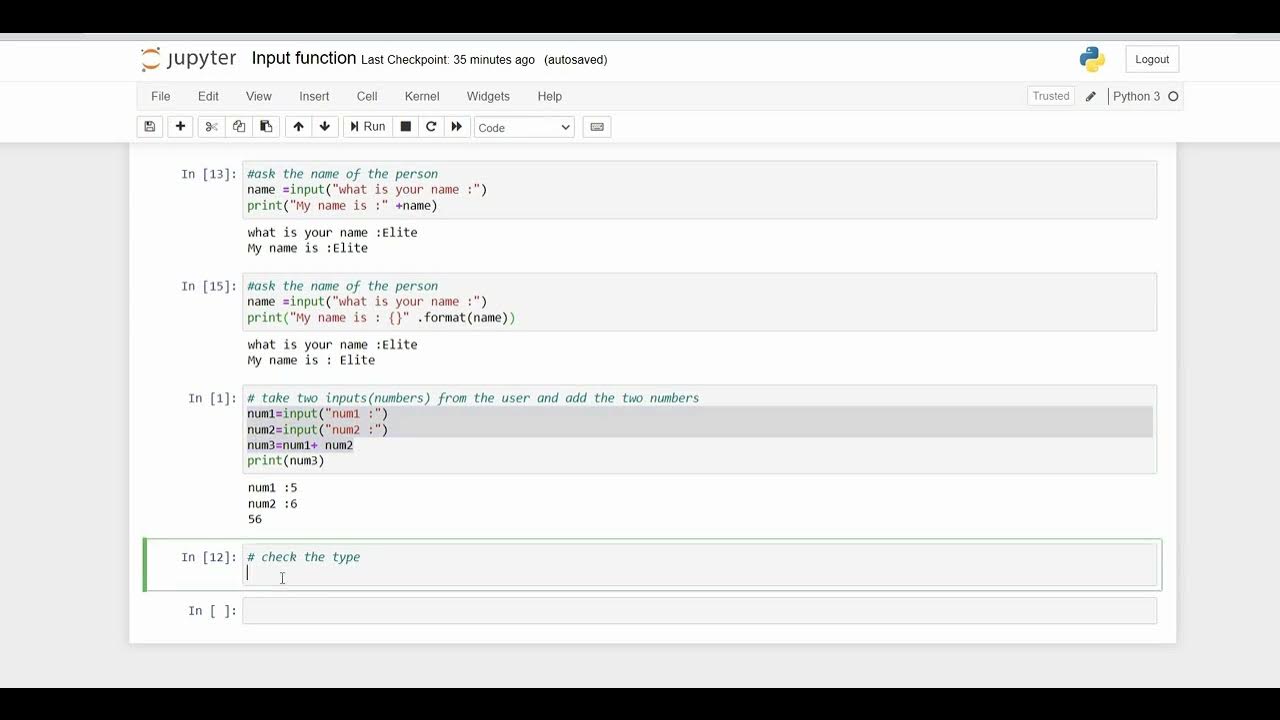Restart kernel and rerun notebook icon
Screen dimensions: 1280x720
tap(457, 127)
